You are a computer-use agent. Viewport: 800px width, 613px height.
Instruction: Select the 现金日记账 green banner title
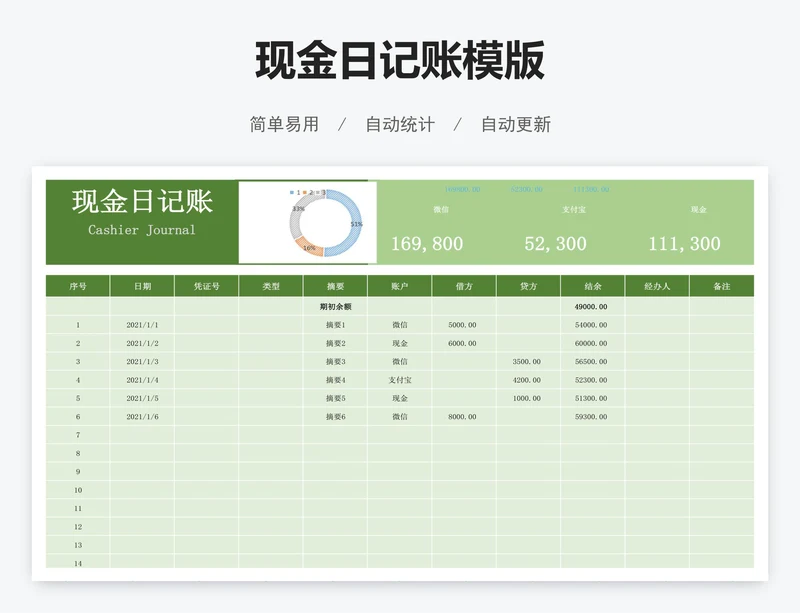pos(142,201)
